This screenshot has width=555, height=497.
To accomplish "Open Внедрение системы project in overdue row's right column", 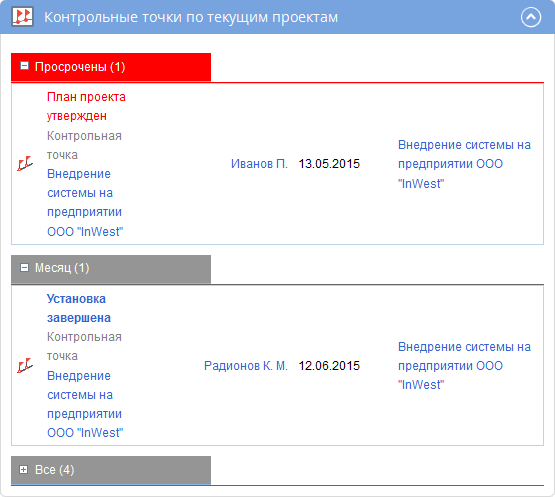I will tap(464, 164).
